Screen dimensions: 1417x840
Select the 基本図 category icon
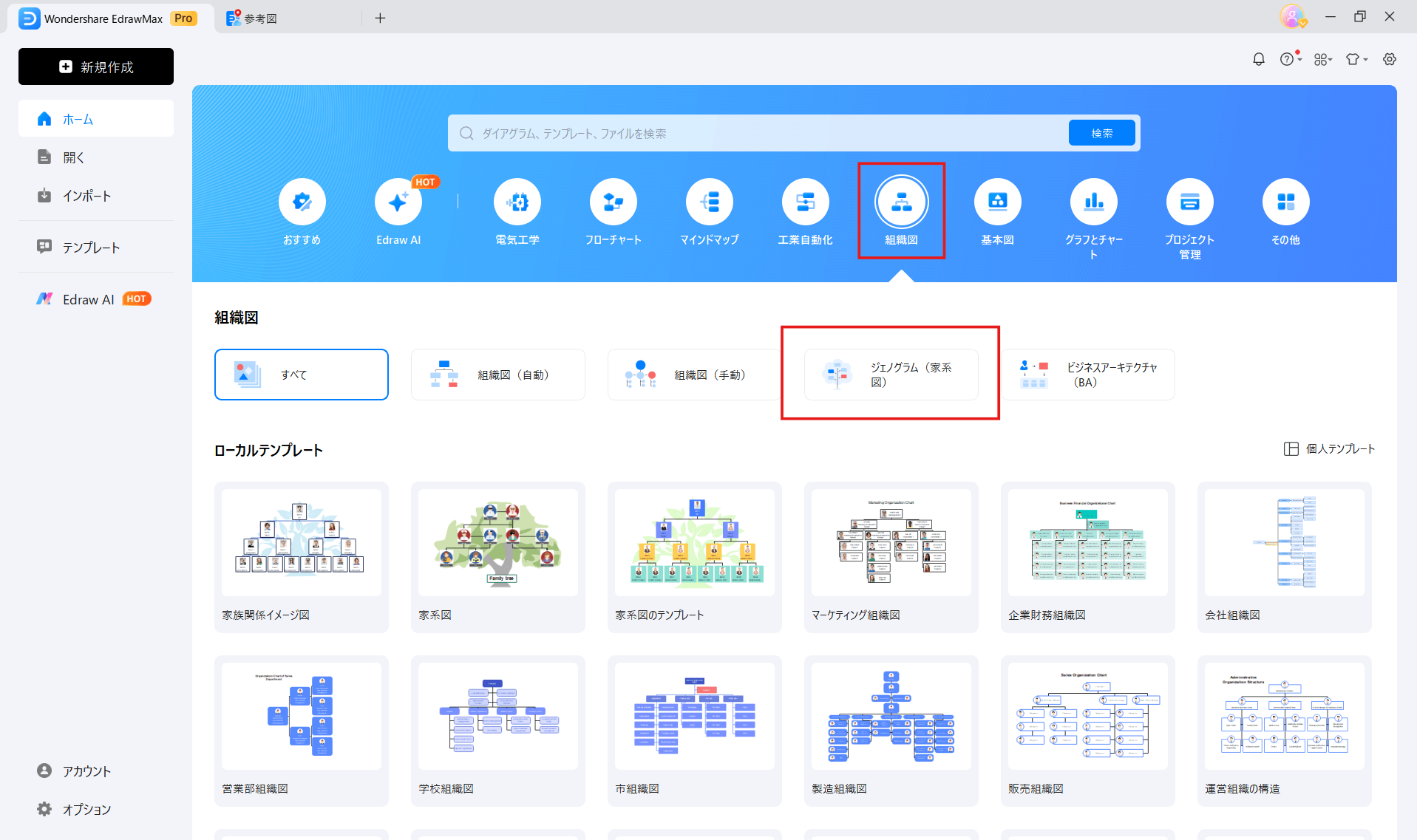point(997,201)
